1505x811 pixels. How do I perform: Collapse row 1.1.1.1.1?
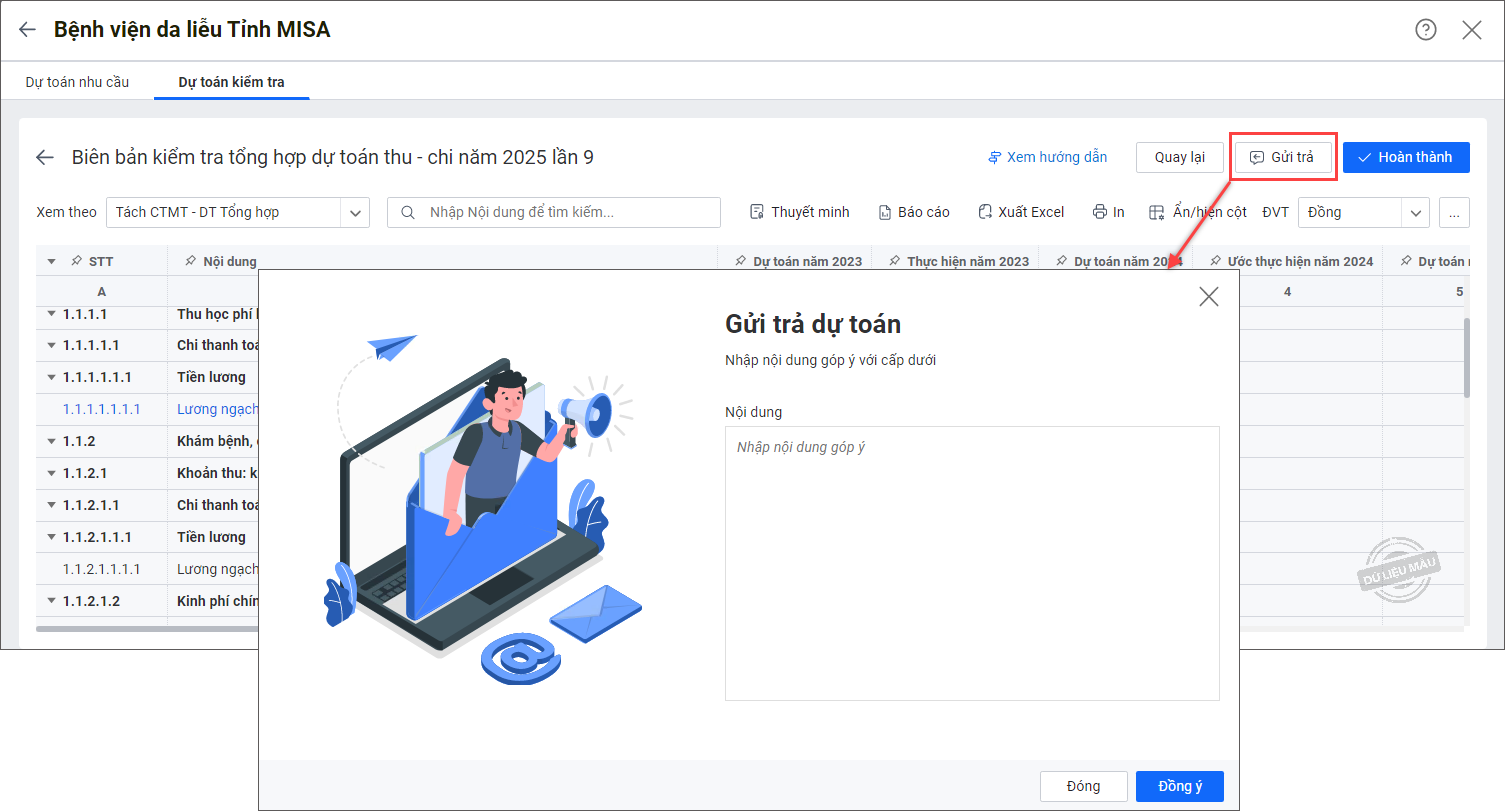pyautogui.click(x=52, y=345)
